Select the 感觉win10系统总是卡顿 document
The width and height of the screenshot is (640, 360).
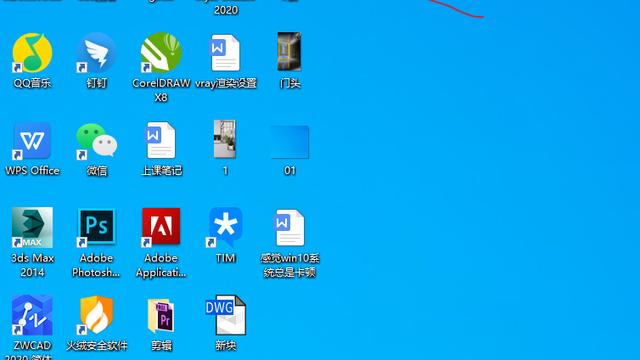click(289, 227)
